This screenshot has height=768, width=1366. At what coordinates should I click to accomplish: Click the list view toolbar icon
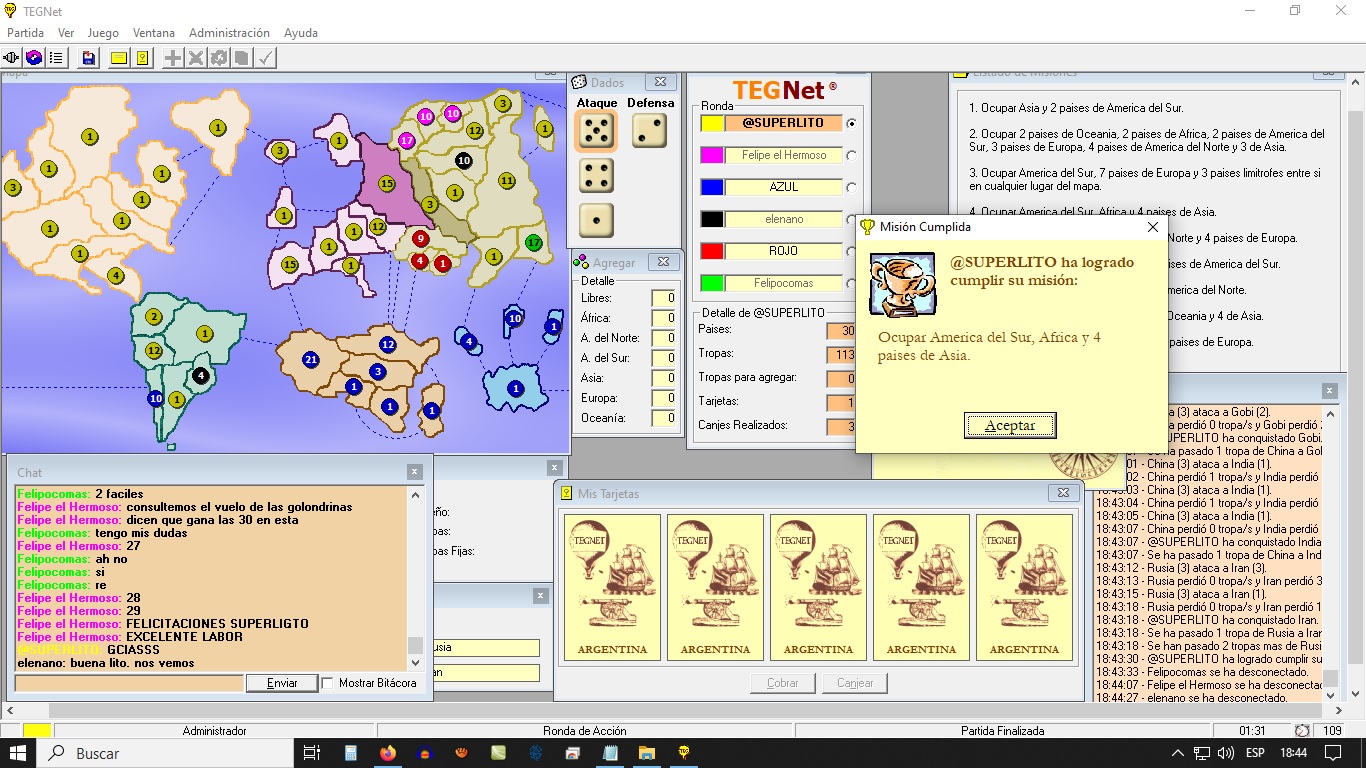56,58
